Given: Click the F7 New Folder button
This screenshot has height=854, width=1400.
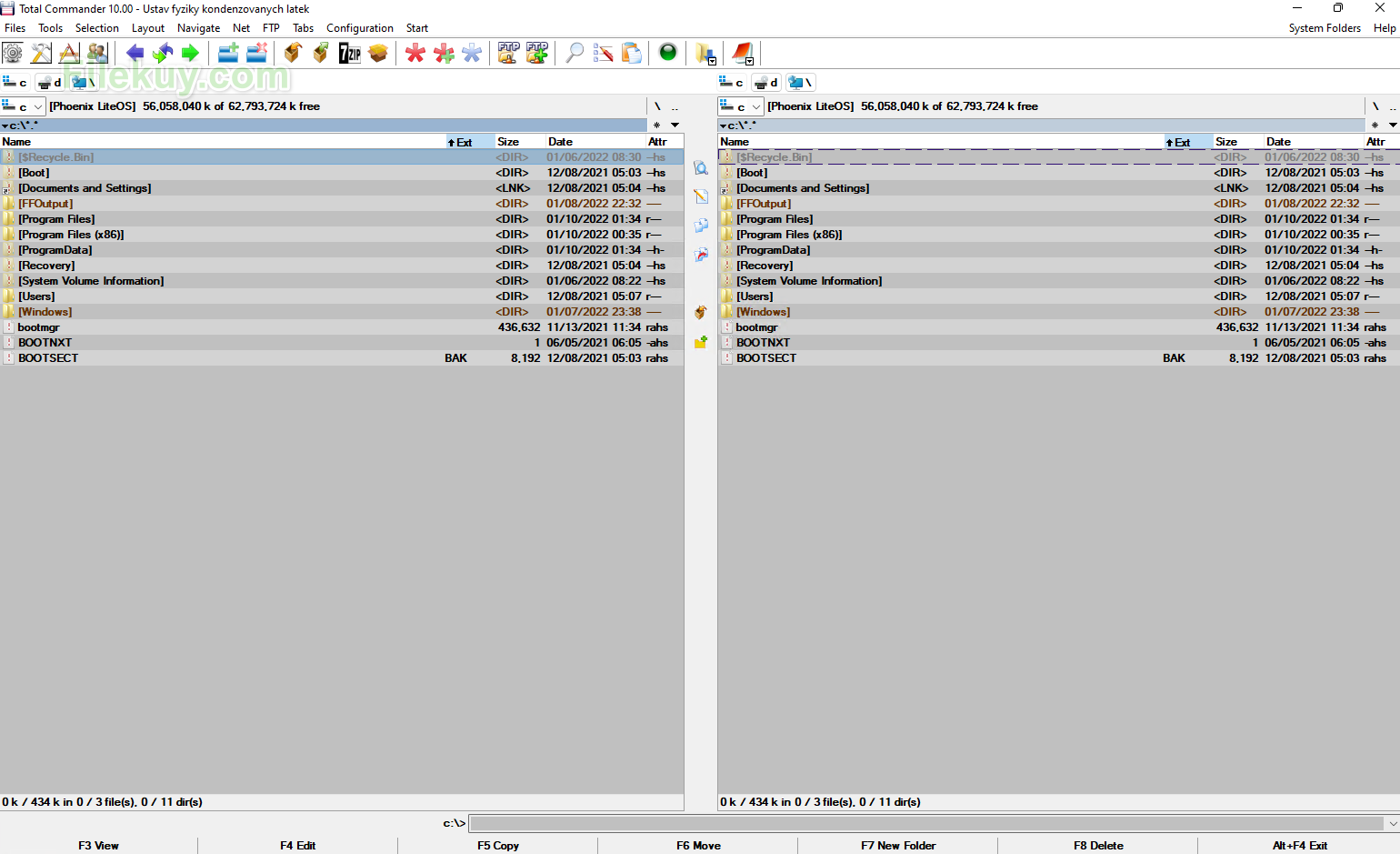Looking at the screenshot, I should (898, 845).
